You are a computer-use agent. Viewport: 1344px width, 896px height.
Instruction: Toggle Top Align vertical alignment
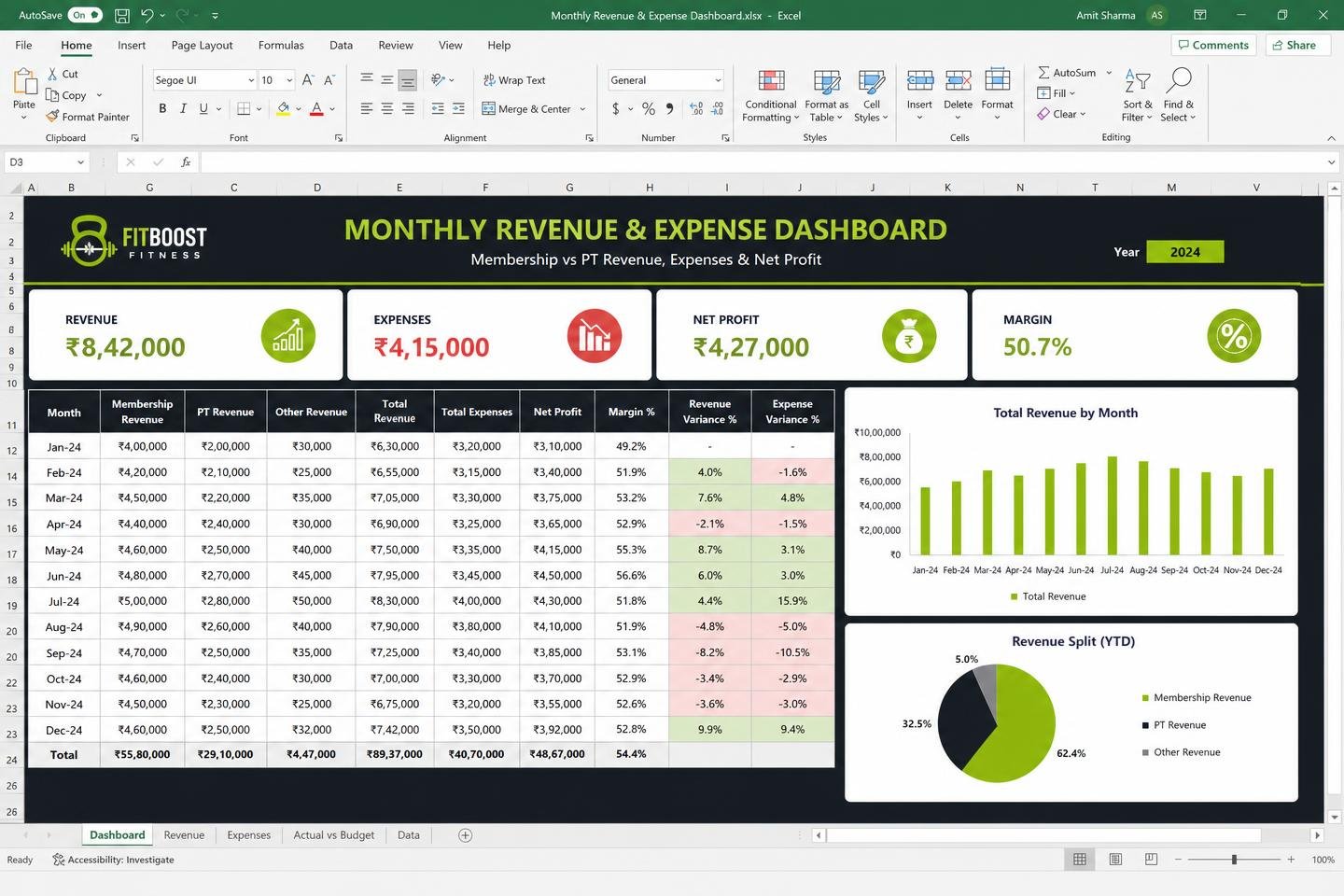pos(367,80)
